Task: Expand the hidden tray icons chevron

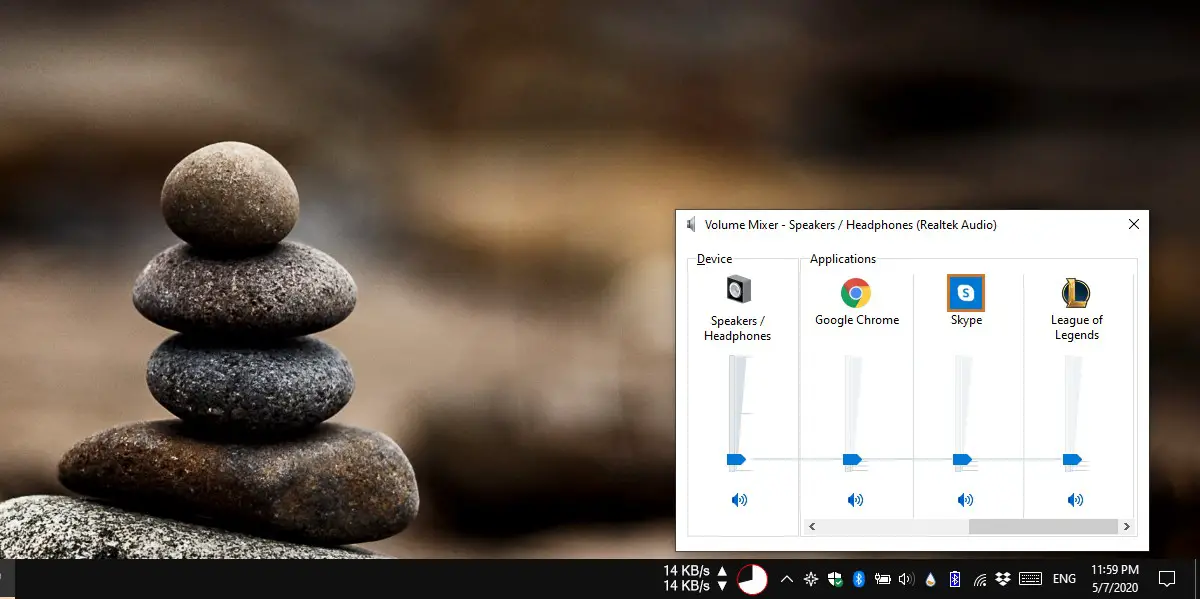Action: [786, 579]
